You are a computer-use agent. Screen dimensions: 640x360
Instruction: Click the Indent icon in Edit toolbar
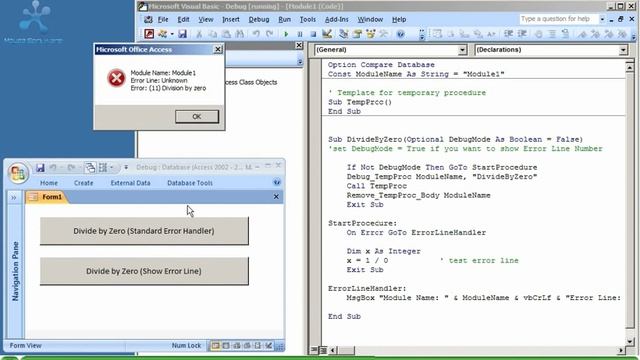pyautogui.click(x=508, y=34)
